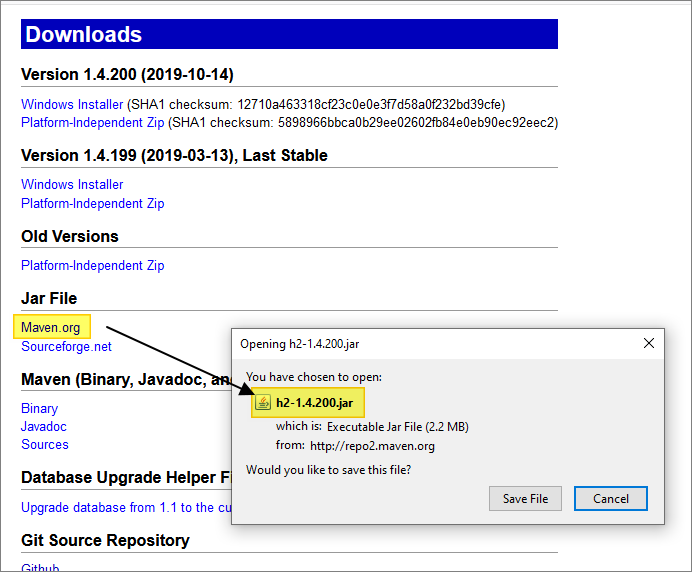Download Platform-Independent Zip for version 1.4.199
The width and height of the screenshot is (692, 572).
point(92,203)
